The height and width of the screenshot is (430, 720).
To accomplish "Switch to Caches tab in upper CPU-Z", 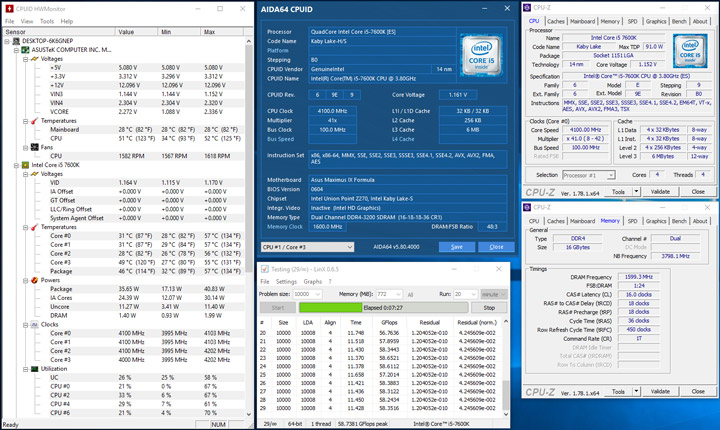I will pos(556,21).
